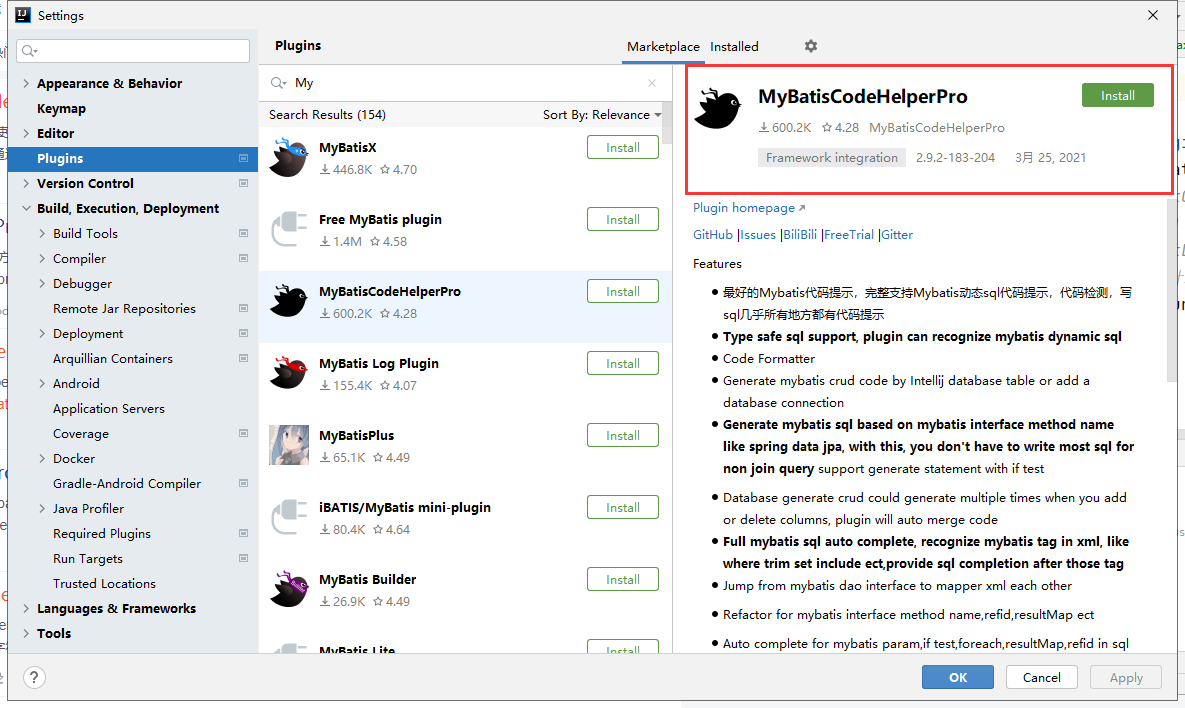The width and height of the screenshot is (1185, 708).
Task: Expand the Editor settings section
Action: pyautogui.click(x=26, y=133)
